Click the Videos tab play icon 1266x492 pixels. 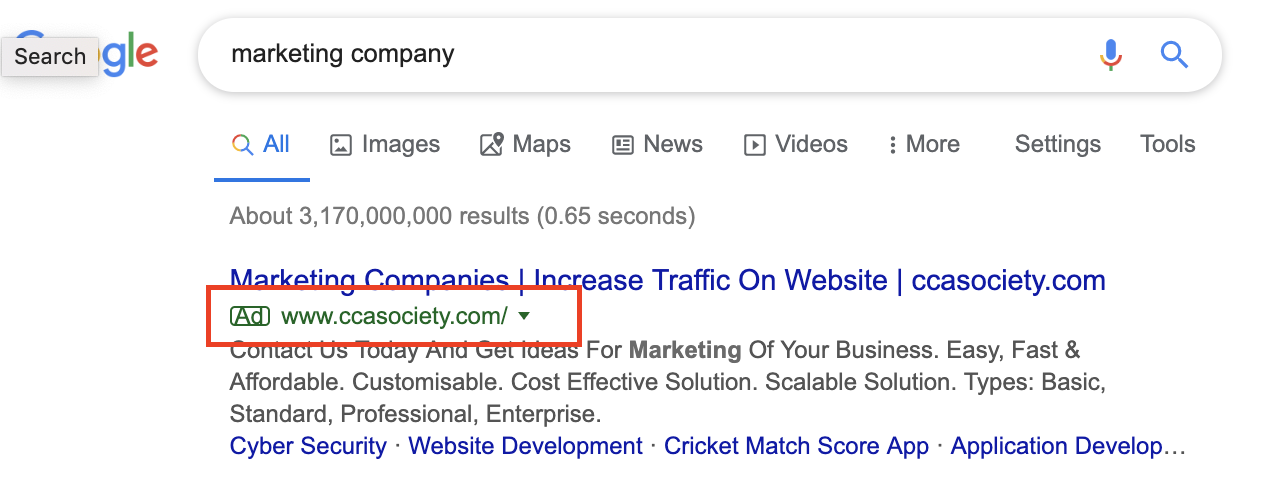coord(754,145)
